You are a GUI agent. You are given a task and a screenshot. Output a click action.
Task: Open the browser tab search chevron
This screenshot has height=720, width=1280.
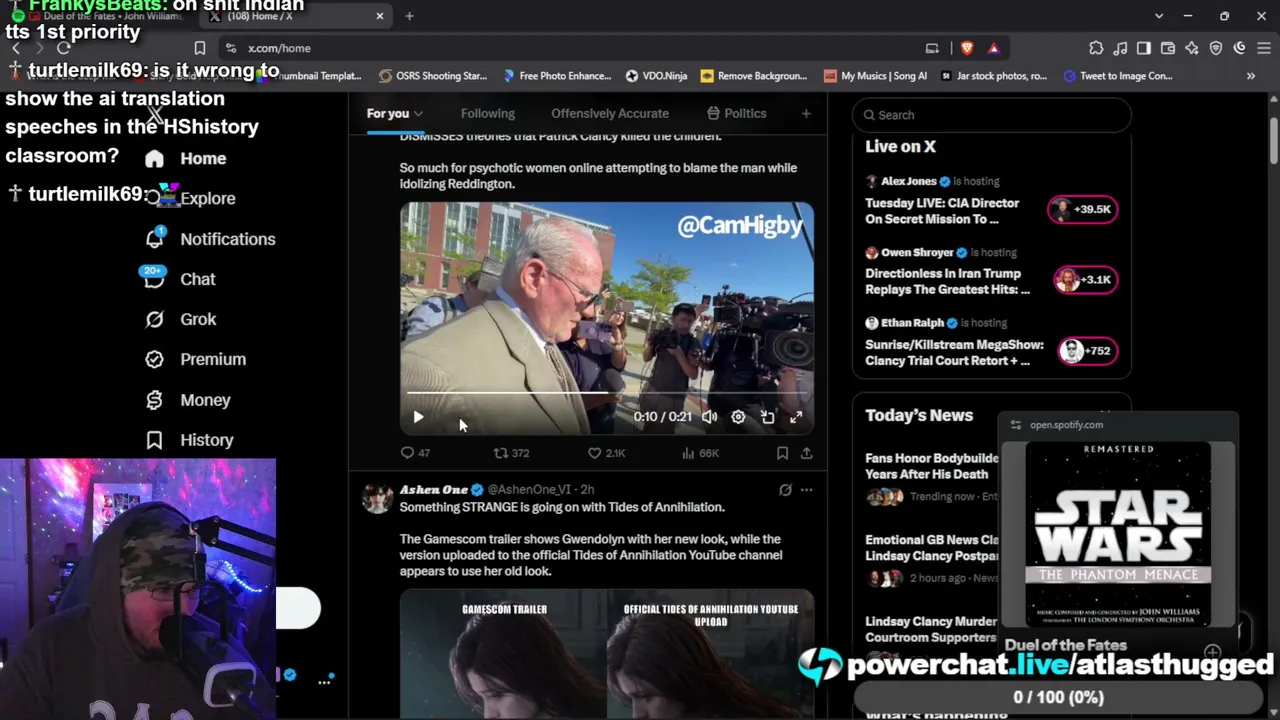click(1159, 16)
